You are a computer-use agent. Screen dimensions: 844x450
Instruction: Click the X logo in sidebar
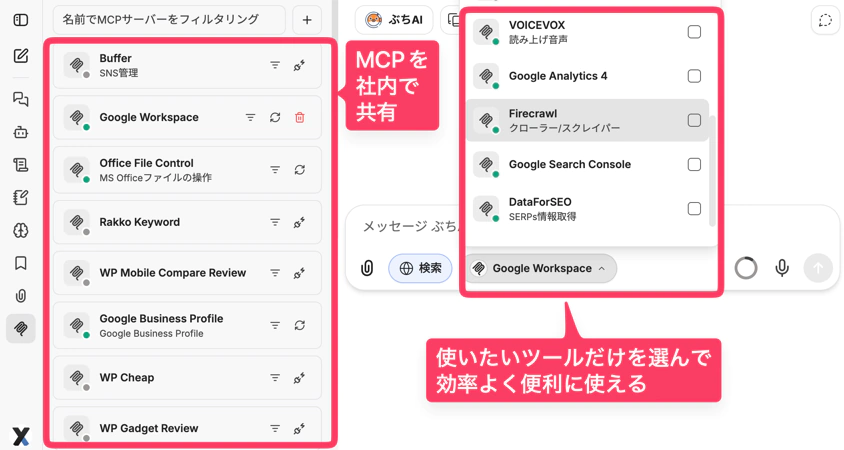click(x=20, y=436)
